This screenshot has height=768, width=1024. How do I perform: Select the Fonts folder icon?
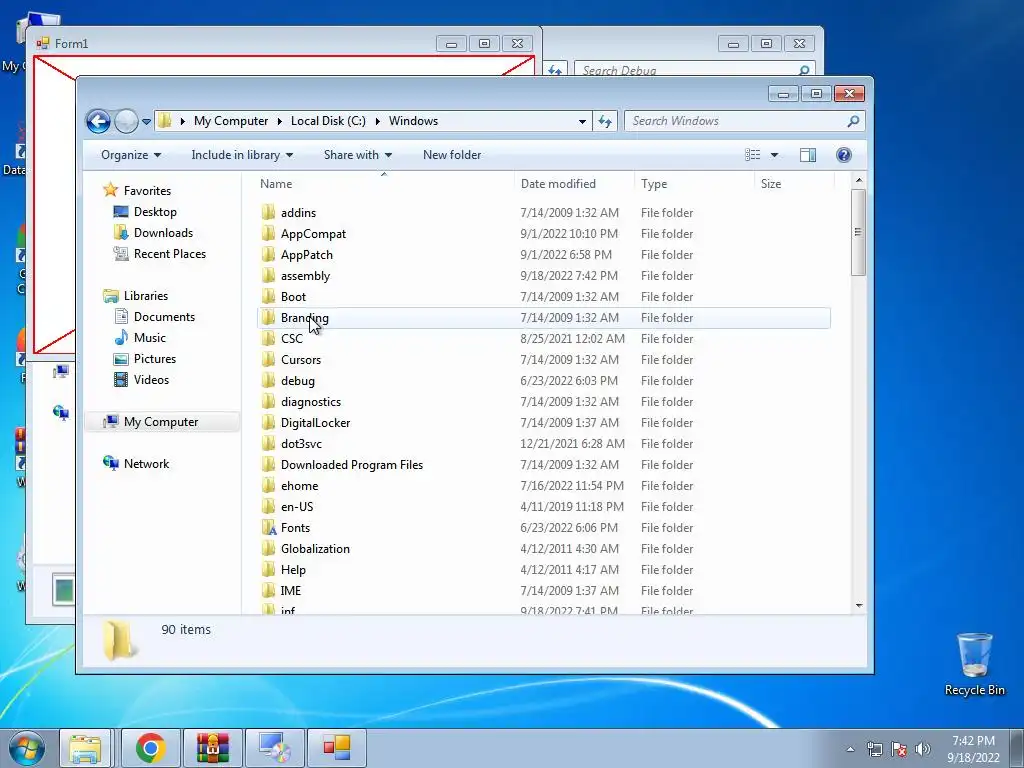pyautogui.click(x=268, y=528)
